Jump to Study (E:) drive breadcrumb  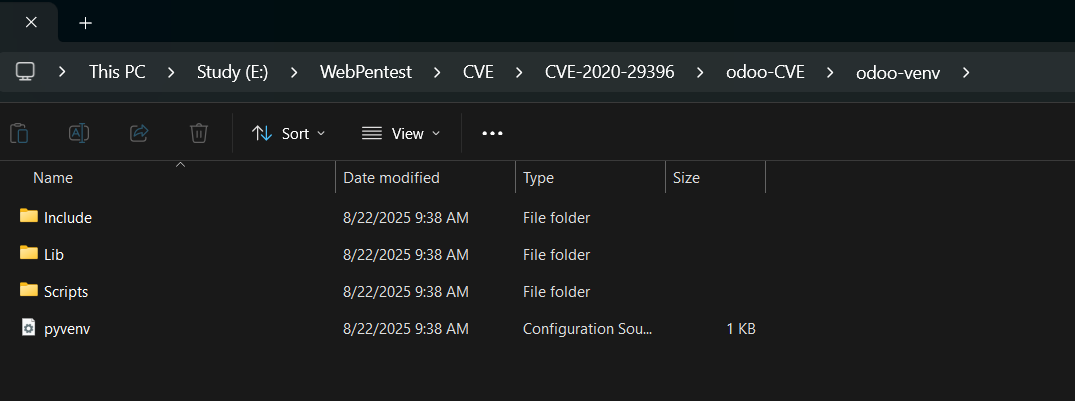232,72
